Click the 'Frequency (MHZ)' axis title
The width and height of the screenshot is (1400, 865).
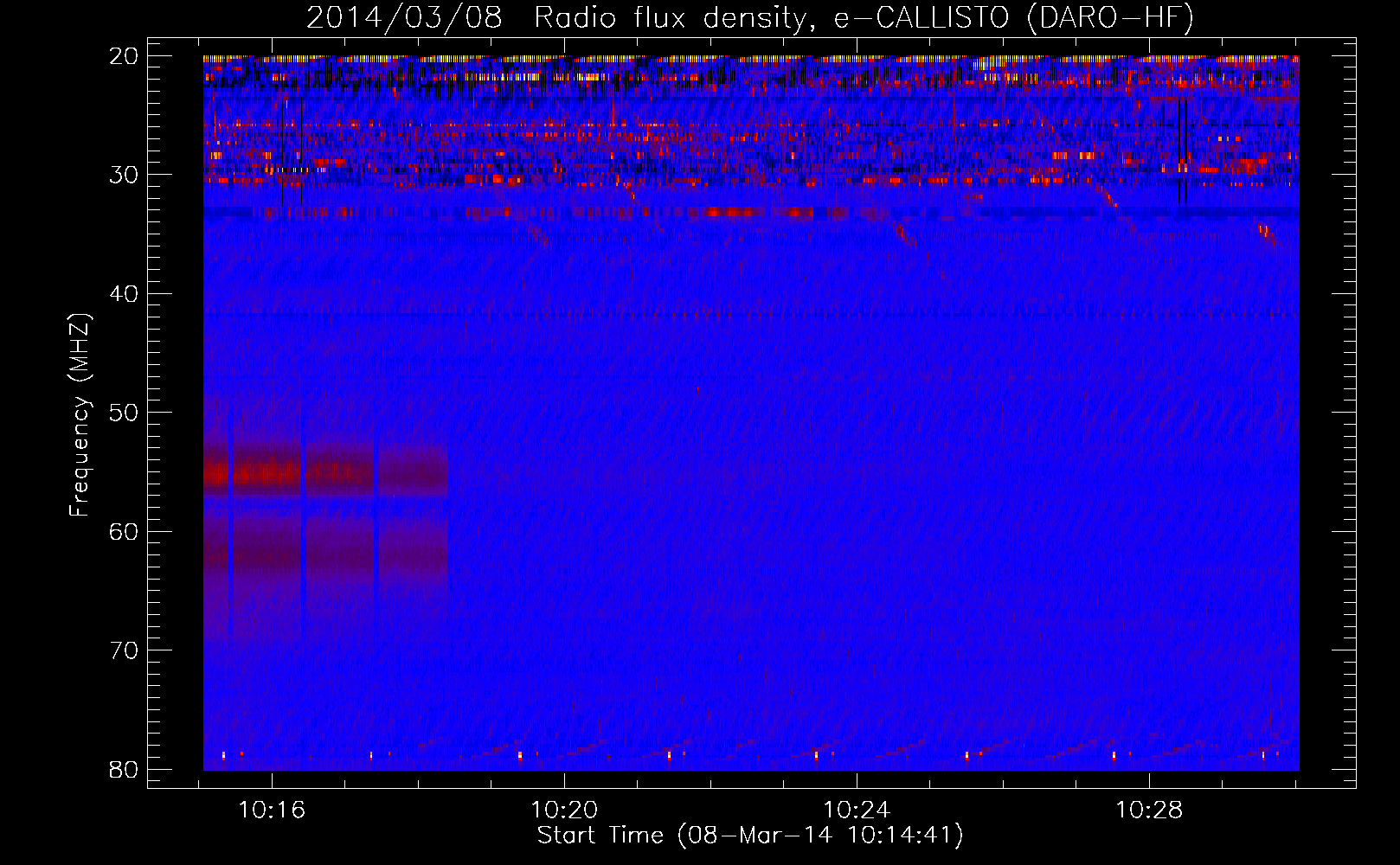tap(80, 415)
